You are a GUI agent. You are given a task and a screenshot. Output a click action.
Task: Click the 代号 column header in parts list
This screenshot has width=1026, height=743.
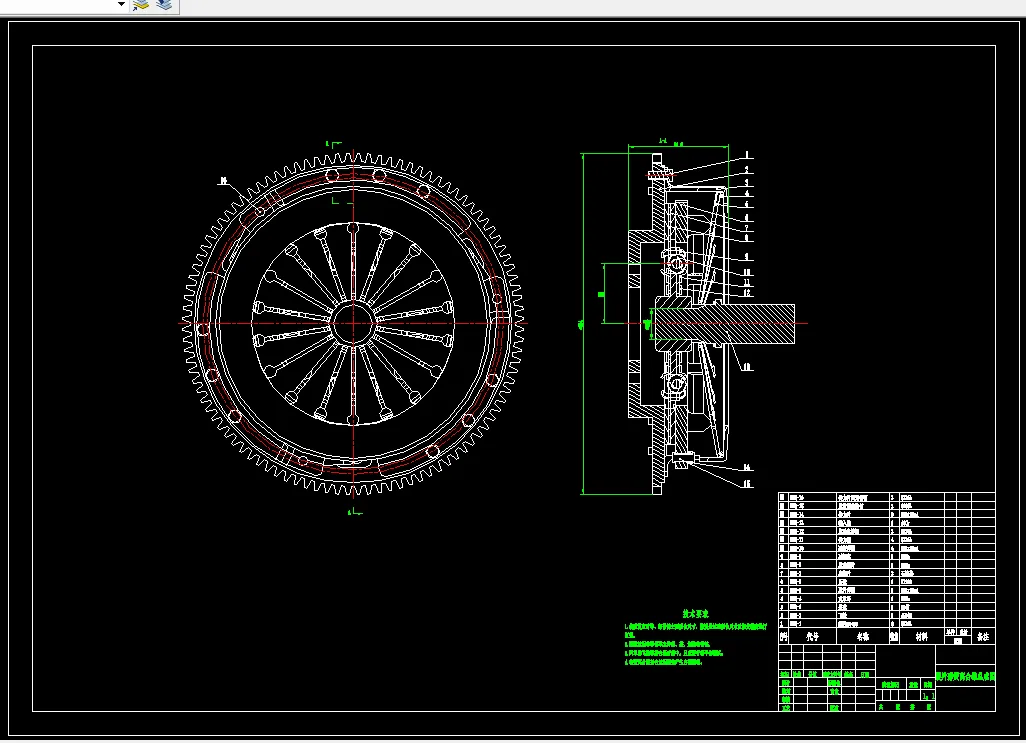[x=811, y=635]
